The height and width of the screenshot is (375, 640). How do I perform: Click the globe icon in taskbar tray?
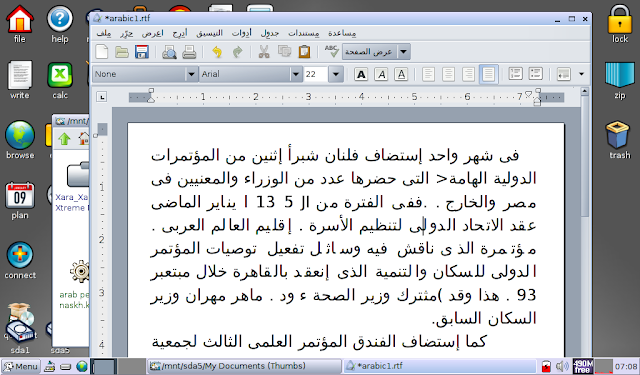(x=82, y=366)
